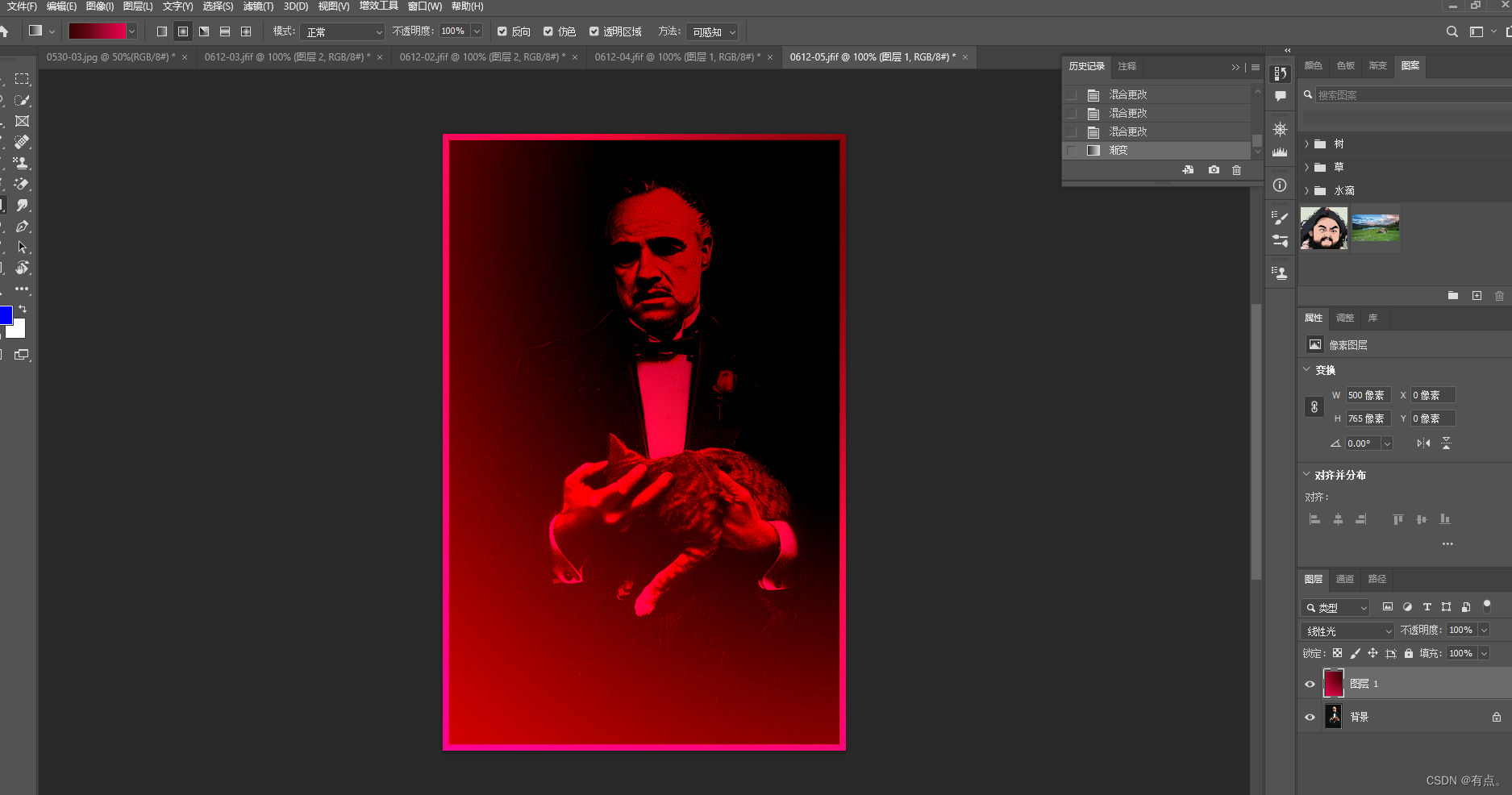Choose the reflected gradient style
Viewport: 1512px width, 795px height.
(x=225, y=31)
